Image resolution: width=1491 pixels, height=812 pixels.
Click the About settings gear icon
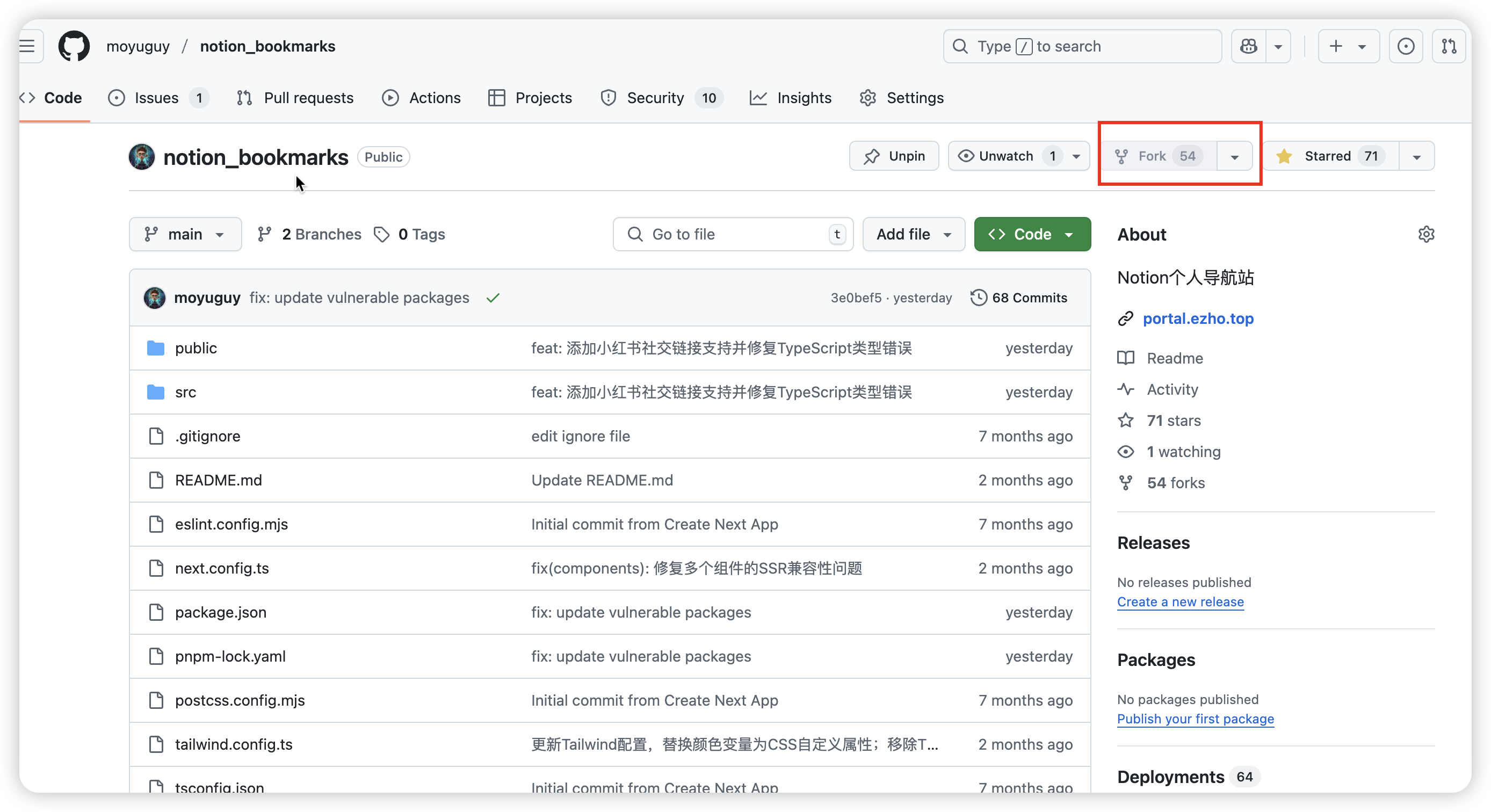[1426, 234]
